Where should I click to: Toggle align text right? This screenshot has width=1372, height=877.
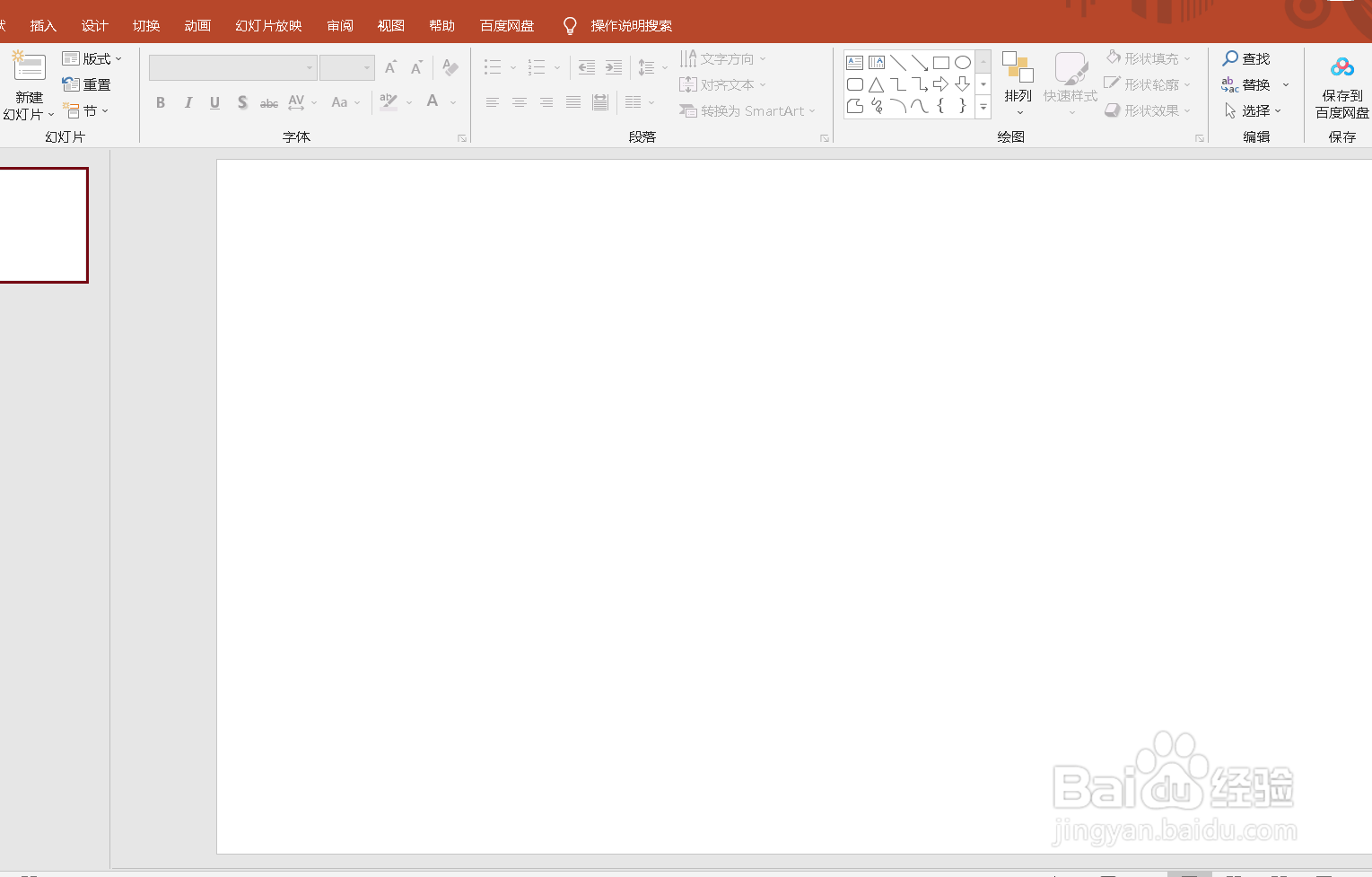tap(546, 102)
